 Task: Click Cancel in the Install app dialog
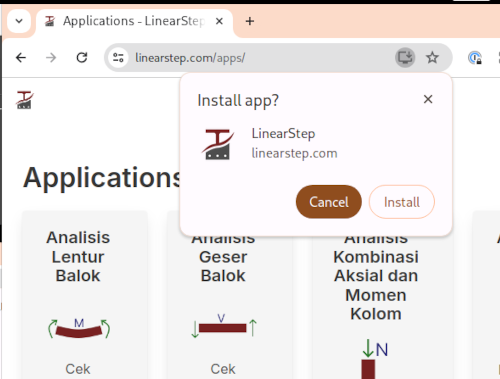[x=329, y=202]
